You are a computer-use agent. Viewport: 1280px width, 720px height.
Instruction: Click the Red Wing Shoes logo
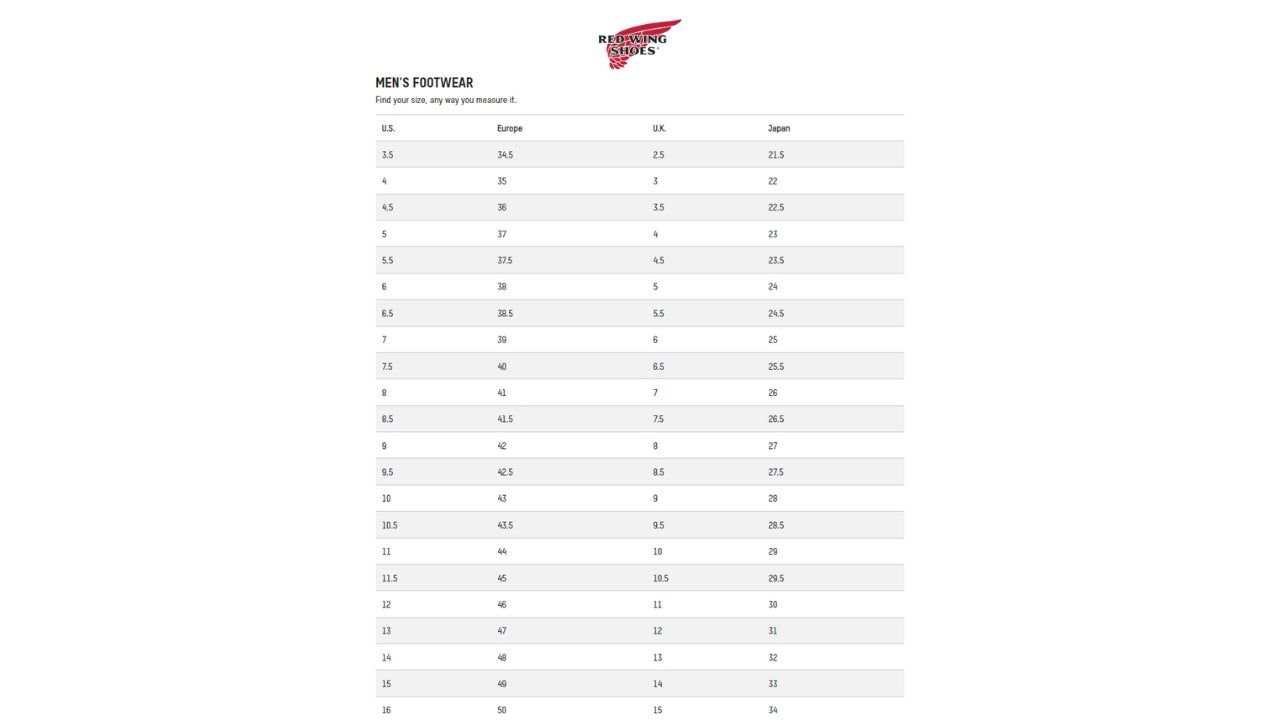[639, 44]
